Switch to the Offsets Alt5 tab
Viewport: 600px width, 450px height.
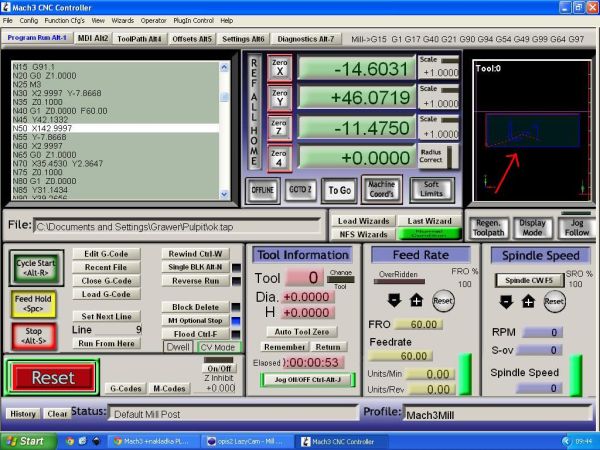click(x=192, y=39)
